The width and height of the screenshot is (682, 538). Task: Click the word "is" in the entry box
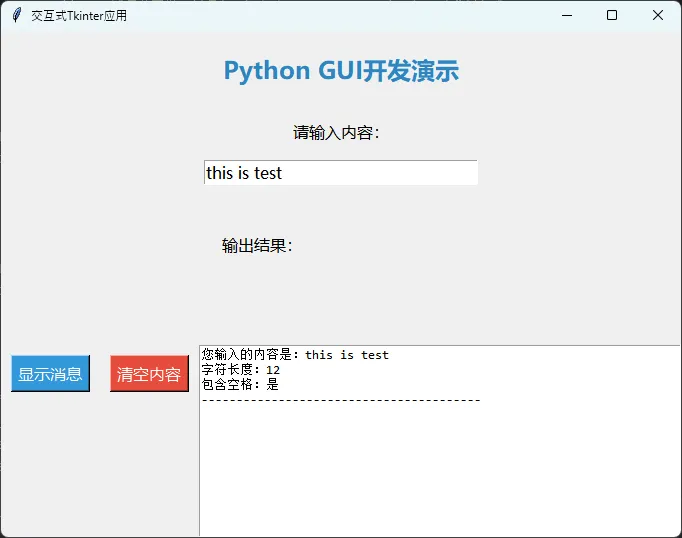click(245, 173)
